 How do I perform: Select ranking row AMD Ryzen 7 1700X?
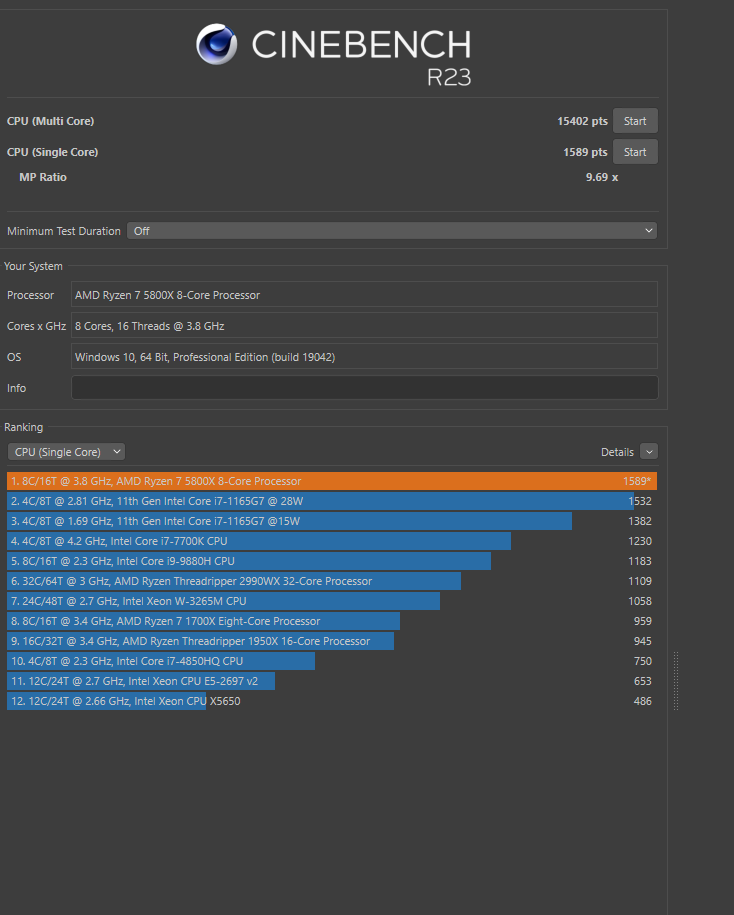(x=332, y=621)
